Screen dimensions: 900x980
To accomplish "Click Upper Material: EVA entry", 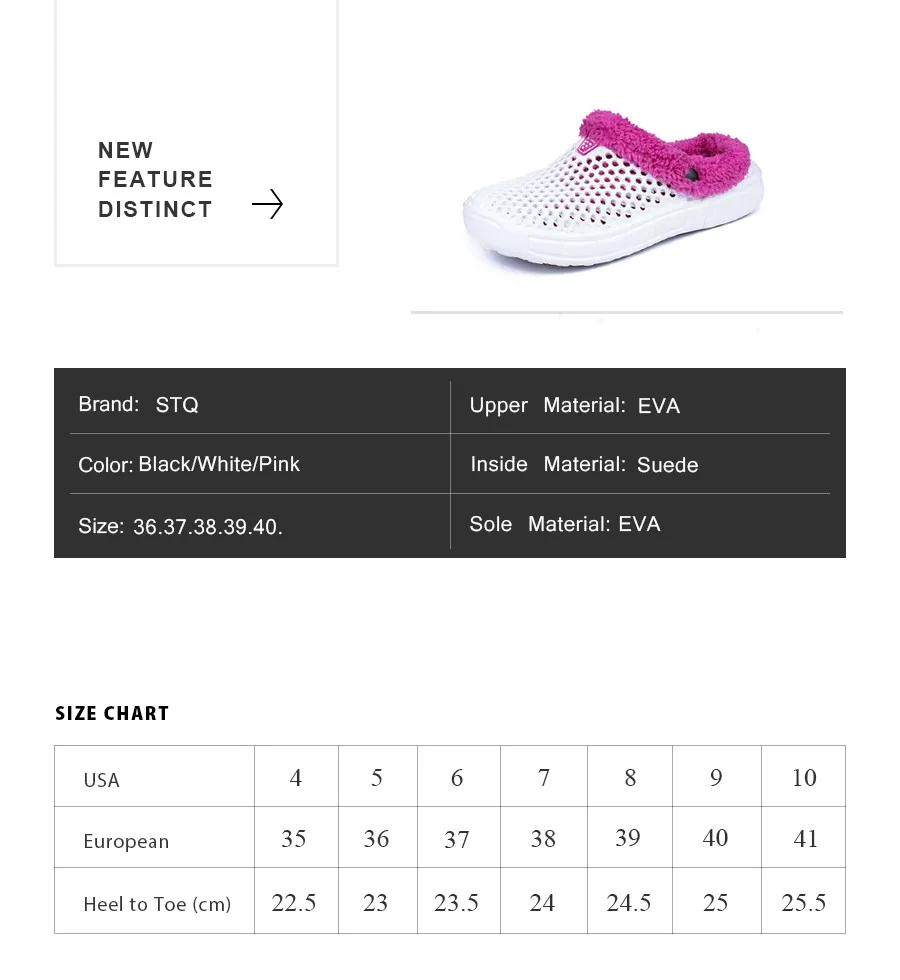I will [574, 405].
